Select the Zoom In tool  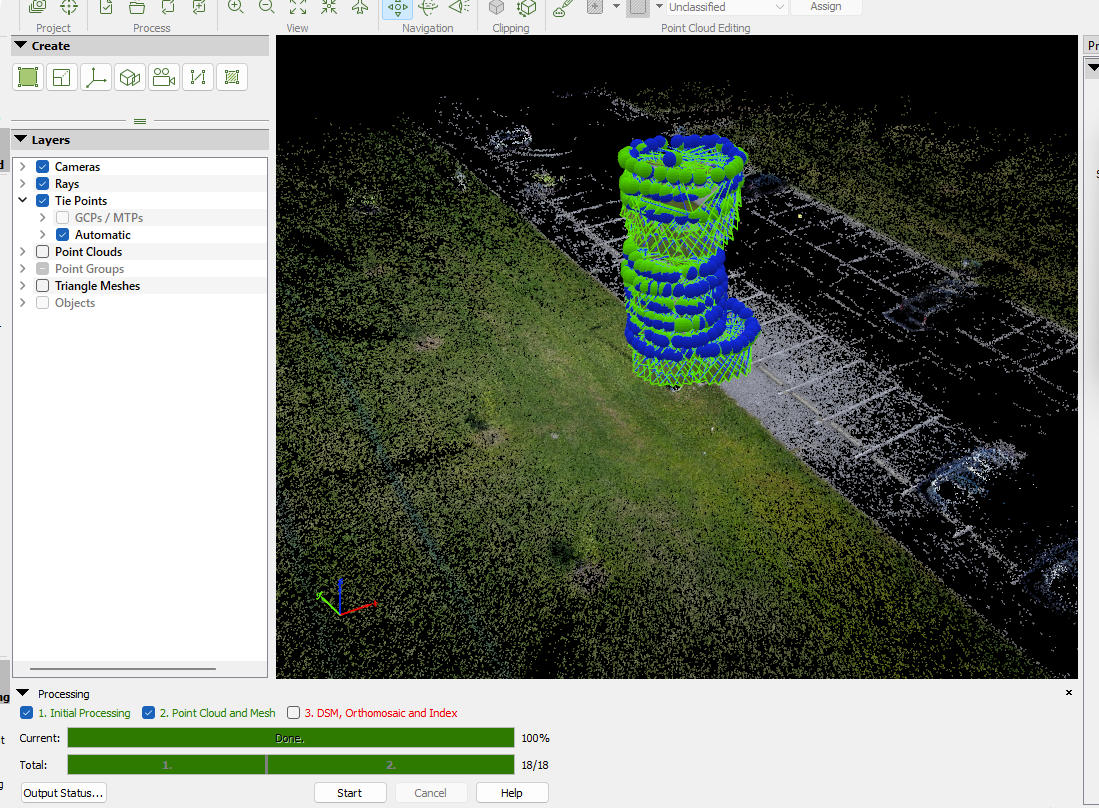click(235, 8)
